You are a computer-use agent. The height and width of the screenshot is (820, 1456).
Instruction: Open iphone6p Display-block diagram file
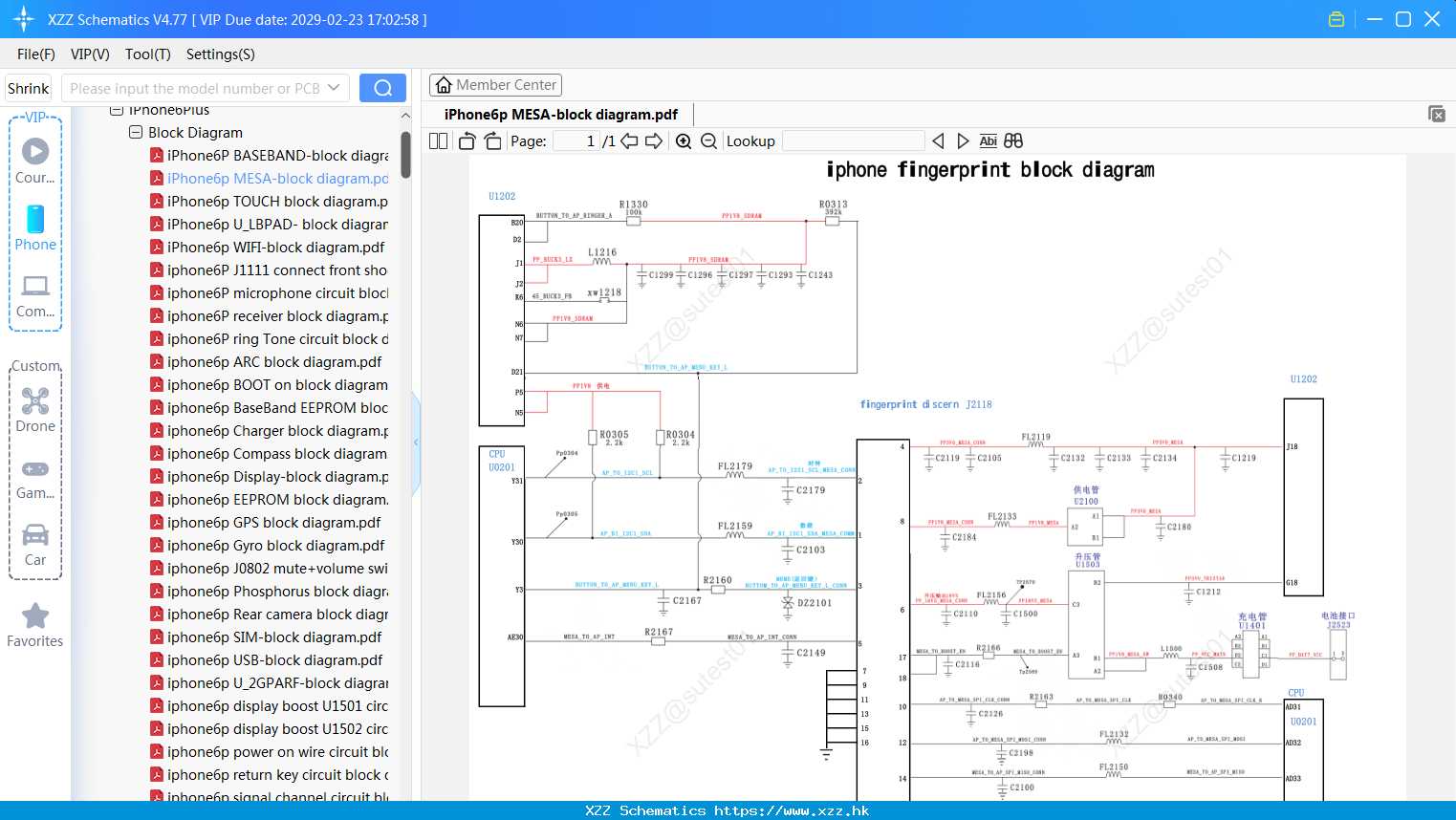click(269, 476)
